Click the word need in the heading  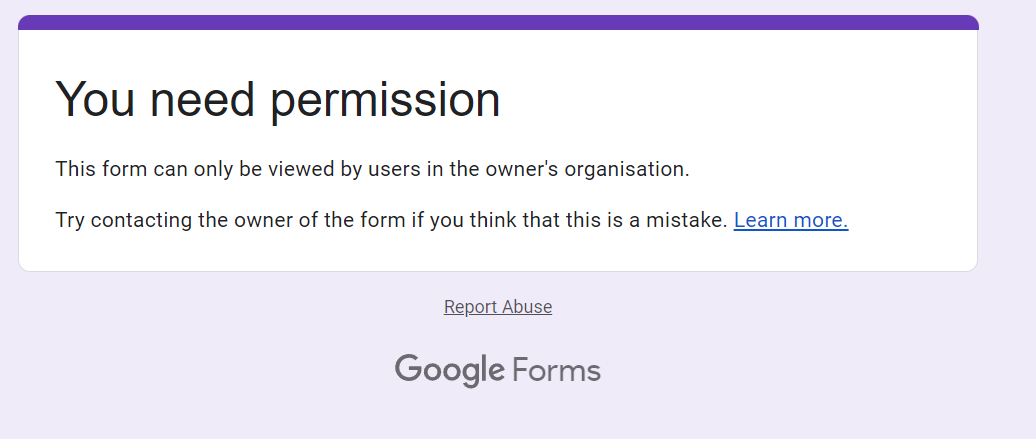pos(204,99)
